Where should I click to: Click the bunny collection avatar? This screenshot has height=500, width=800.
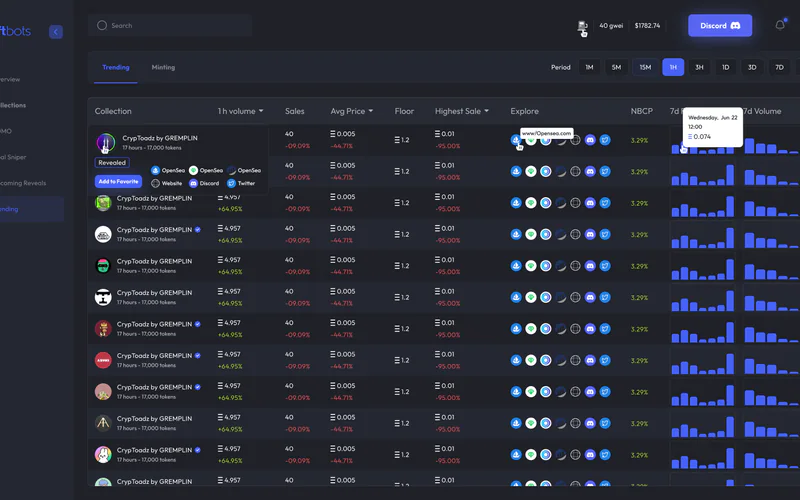(103, 455)
